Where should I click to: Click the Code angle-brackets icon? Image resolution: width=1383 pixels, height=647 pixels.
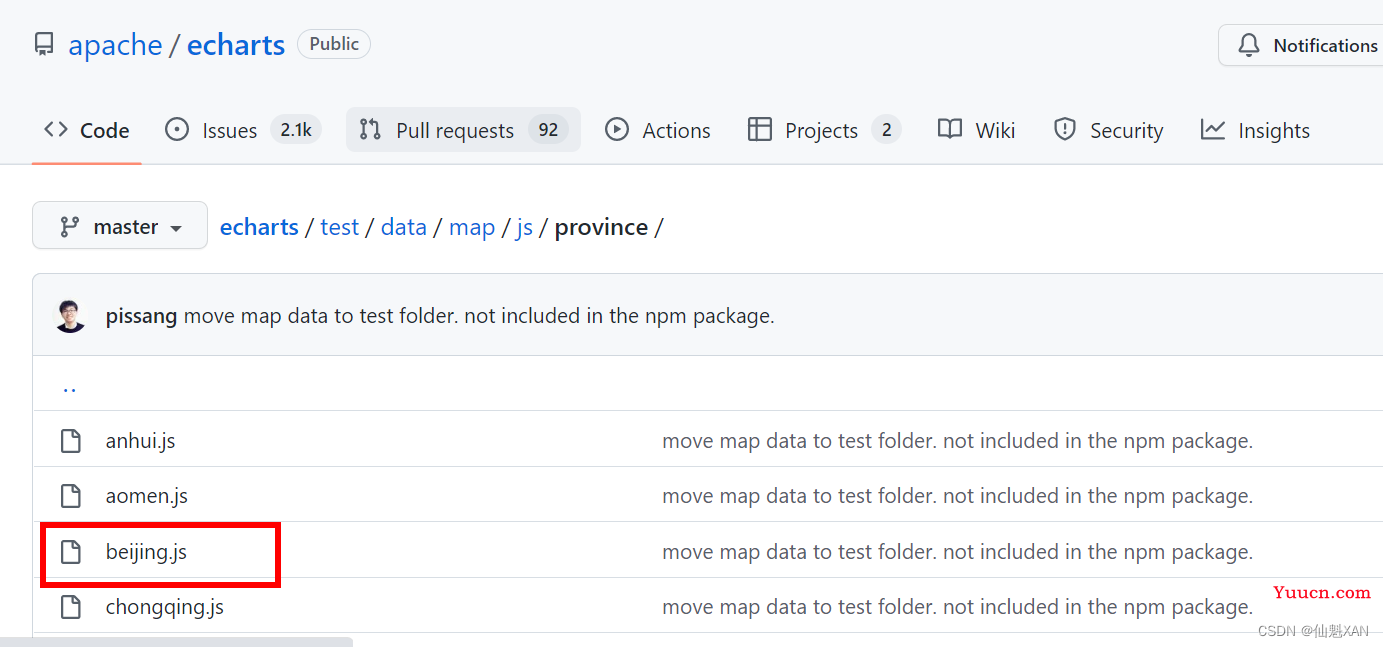click(56, 130)
